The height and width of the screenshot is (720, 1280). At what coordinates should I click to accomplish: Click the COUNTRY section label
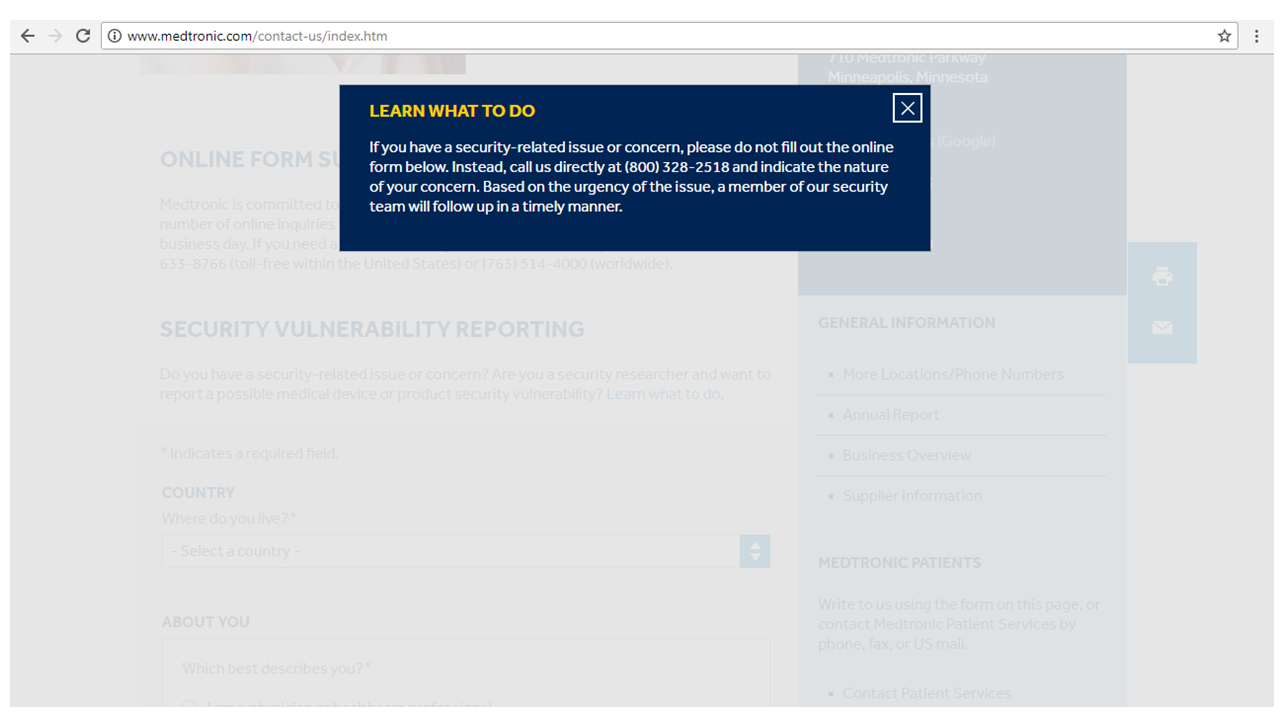tap(198, 493)
